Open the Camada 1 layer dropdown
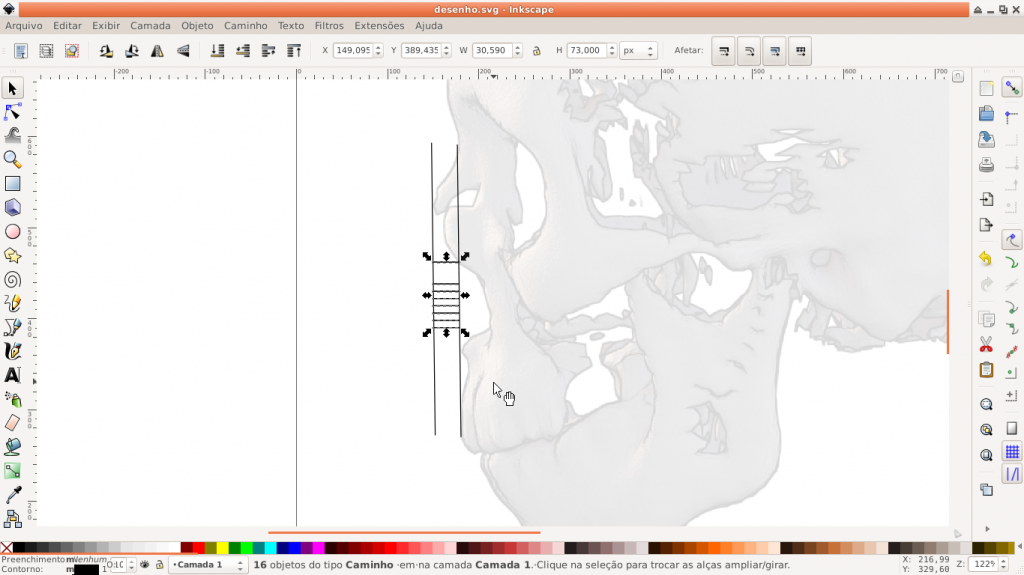The height and width of the screenshot is (575, 1024). 208,565
